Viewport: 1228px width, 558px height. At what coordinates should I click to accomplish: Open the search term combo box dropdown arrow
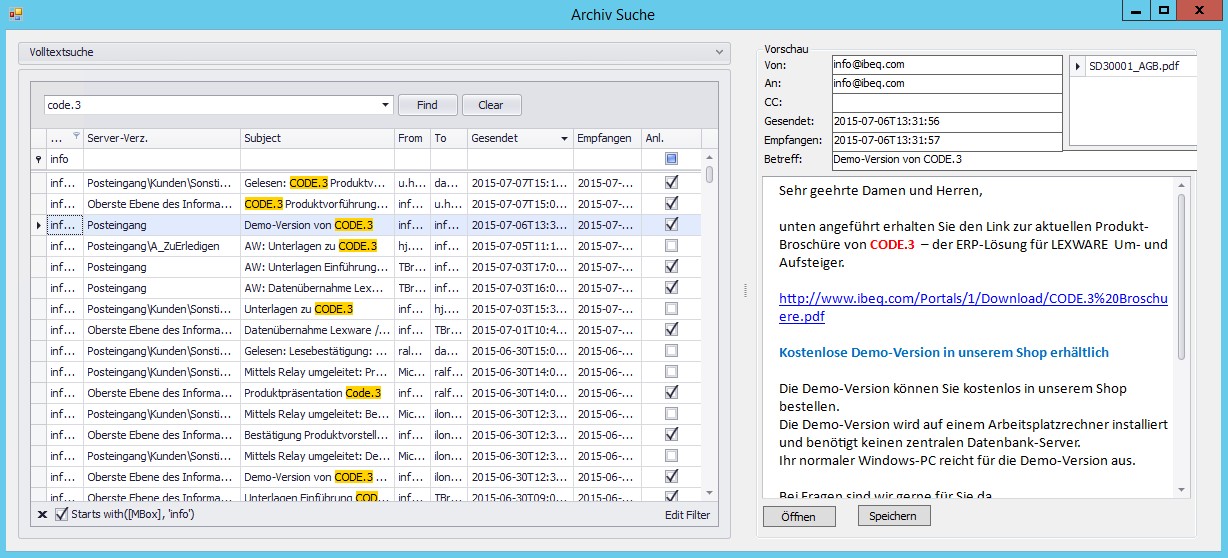pos(386,105)
